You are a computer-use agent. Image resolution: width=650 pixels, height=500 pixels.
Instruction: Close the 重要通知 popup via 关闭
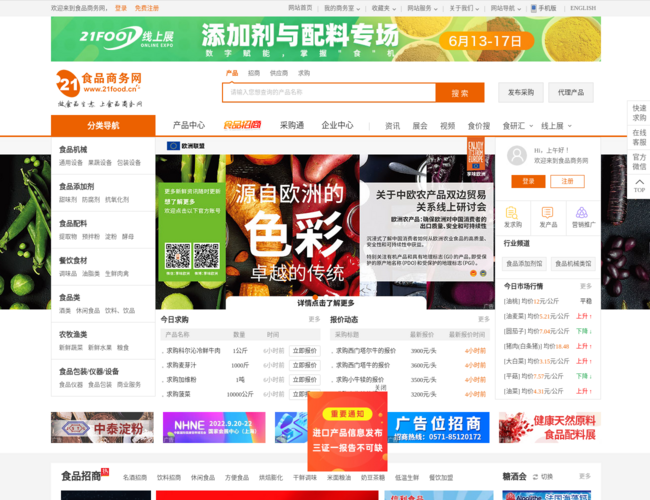pos(381,387)
